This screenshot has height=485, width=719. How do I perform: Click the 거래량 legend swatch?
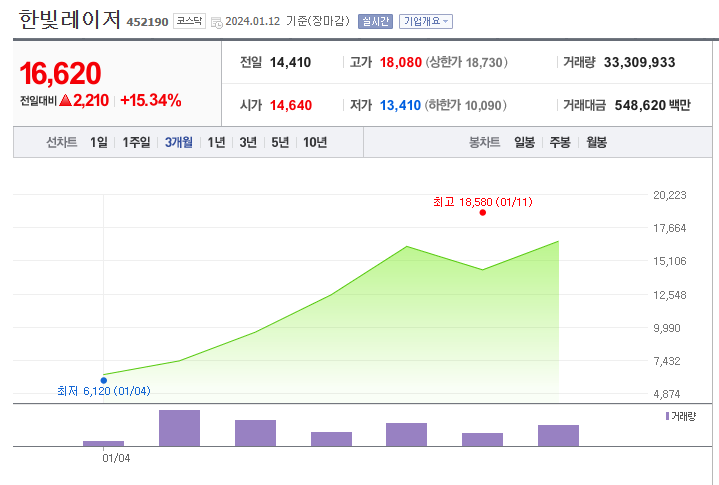(x=667, y=416)
